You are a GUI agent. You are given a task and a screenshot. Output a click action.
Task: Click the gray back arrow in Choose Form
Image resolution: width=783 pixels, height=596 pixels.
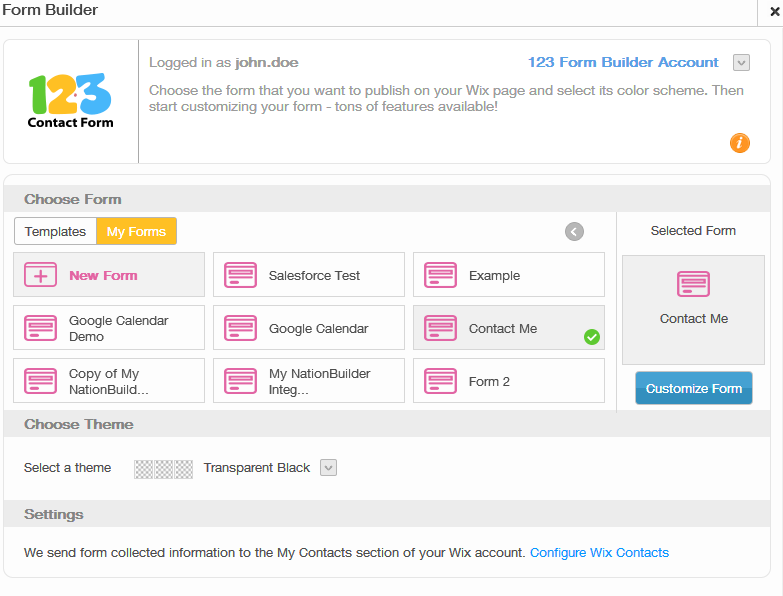click(x=574, y=232)
